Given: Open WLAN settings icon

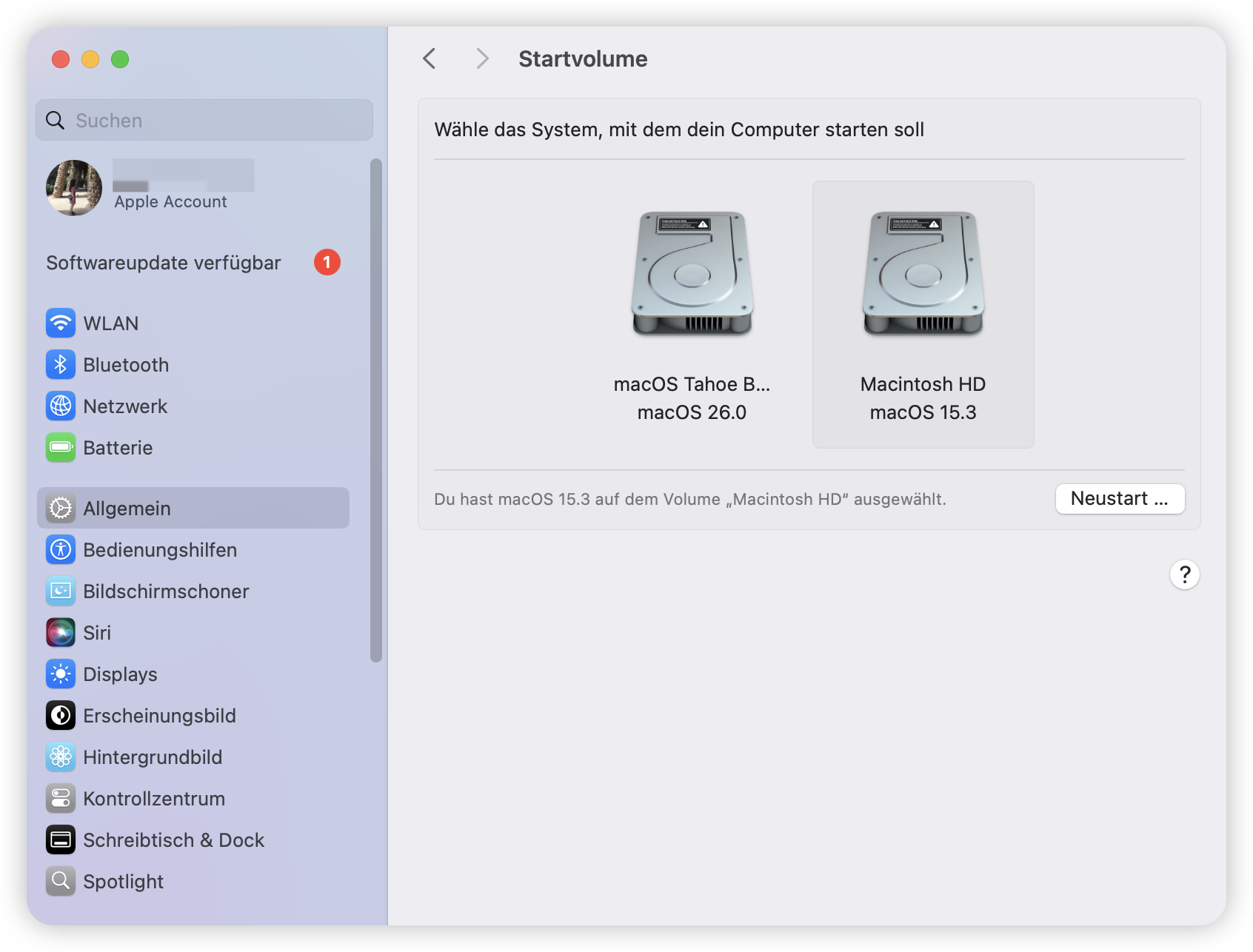Looking at the screenshot, I should pyautogui.click(x=61, y=324).
